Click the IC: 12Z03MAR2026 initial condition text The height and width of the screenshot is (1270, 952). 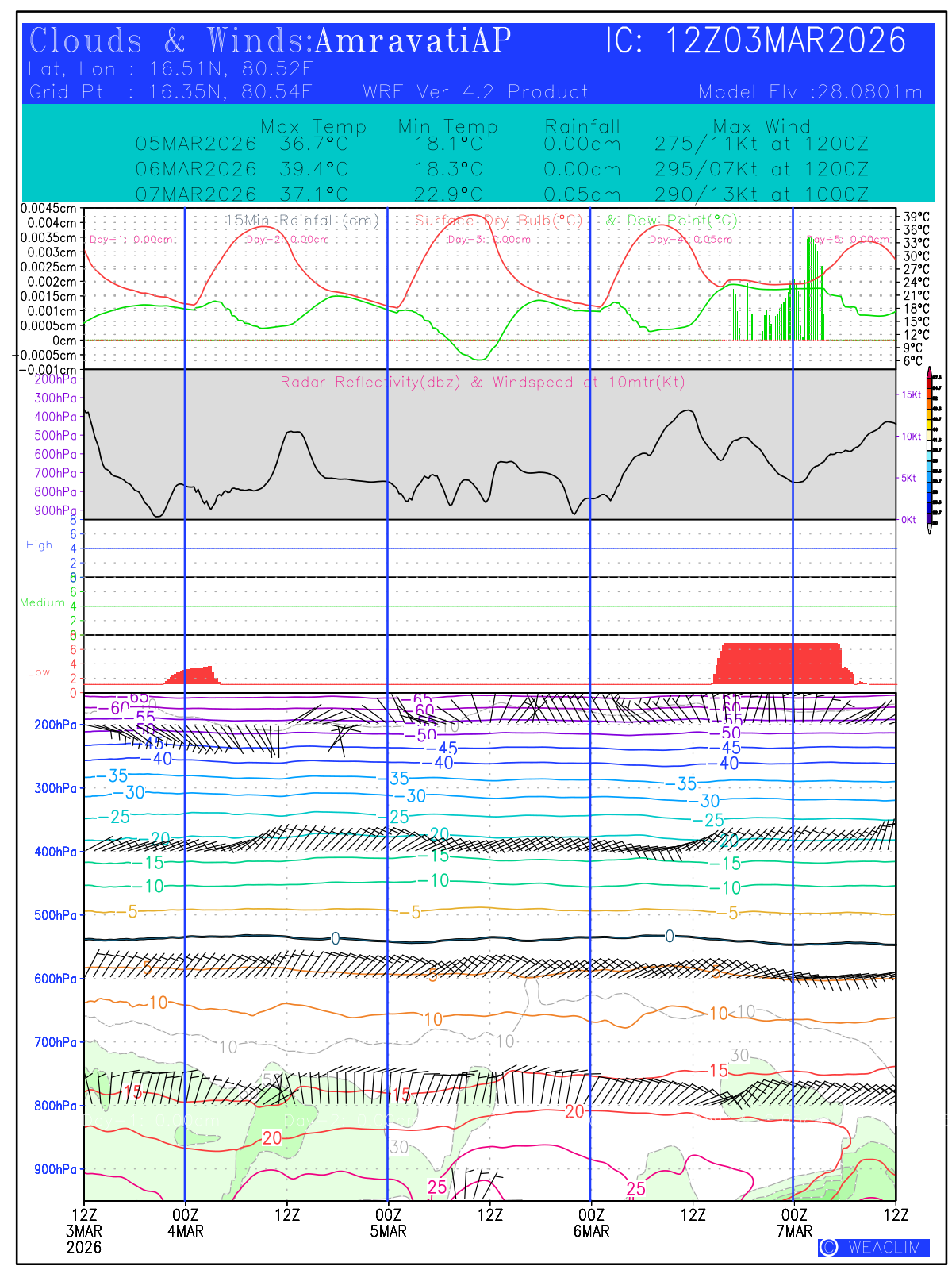pos(755,41)
